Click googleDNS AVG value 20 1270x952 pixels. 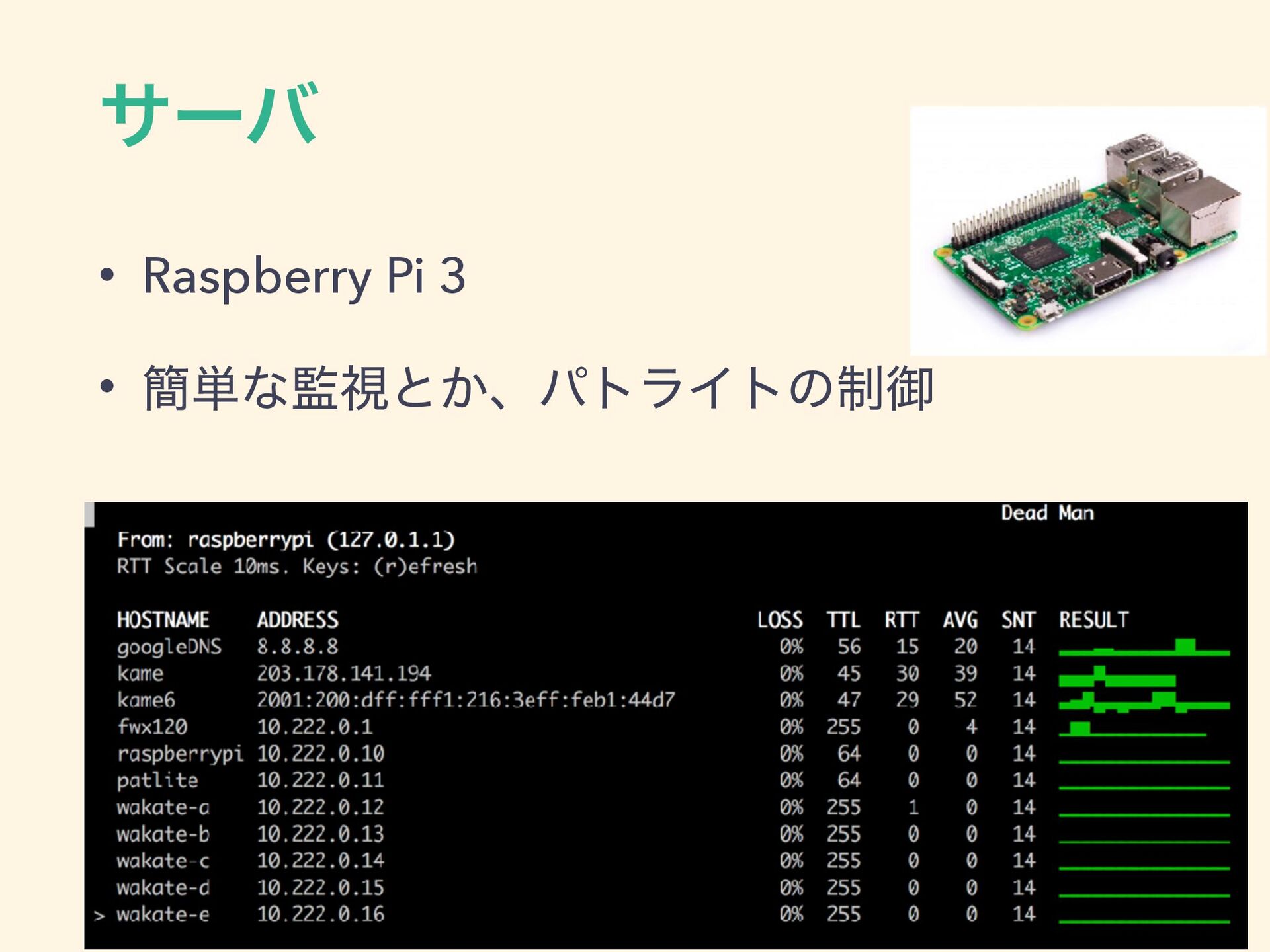pyautogui.click(x=966, y=646)
